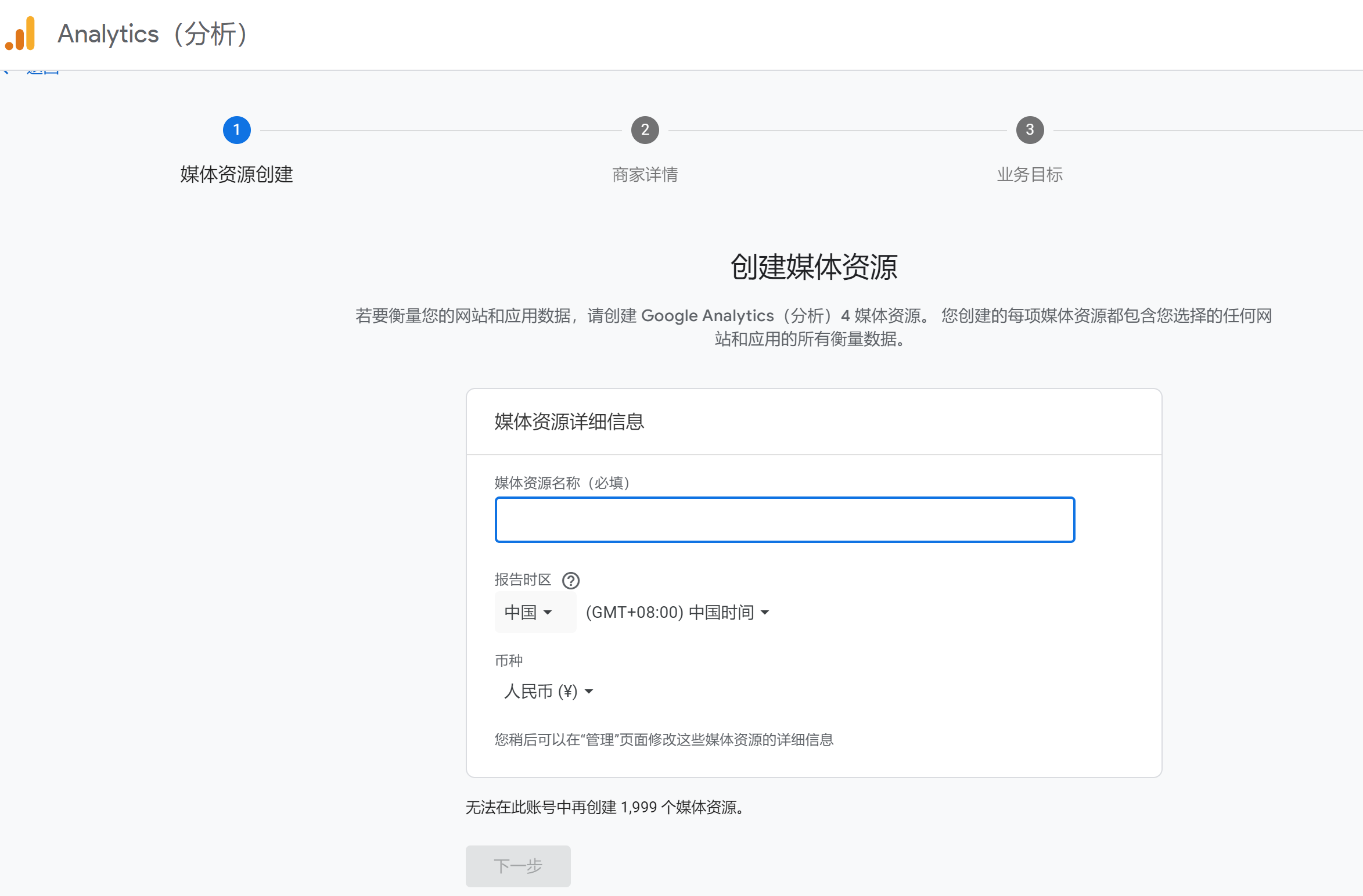Click the Google Analytics logo icon

(x=20, y=34)
